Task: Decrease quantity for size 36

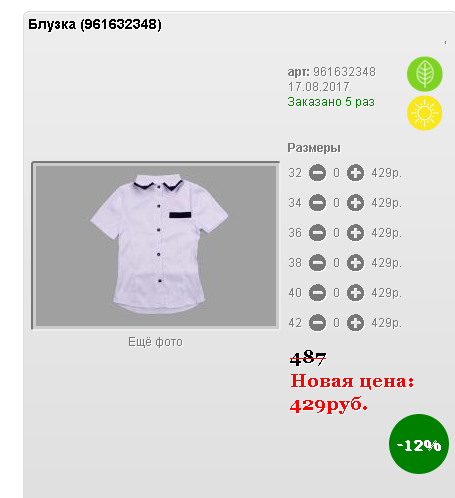Action: [x=317, y=233]
